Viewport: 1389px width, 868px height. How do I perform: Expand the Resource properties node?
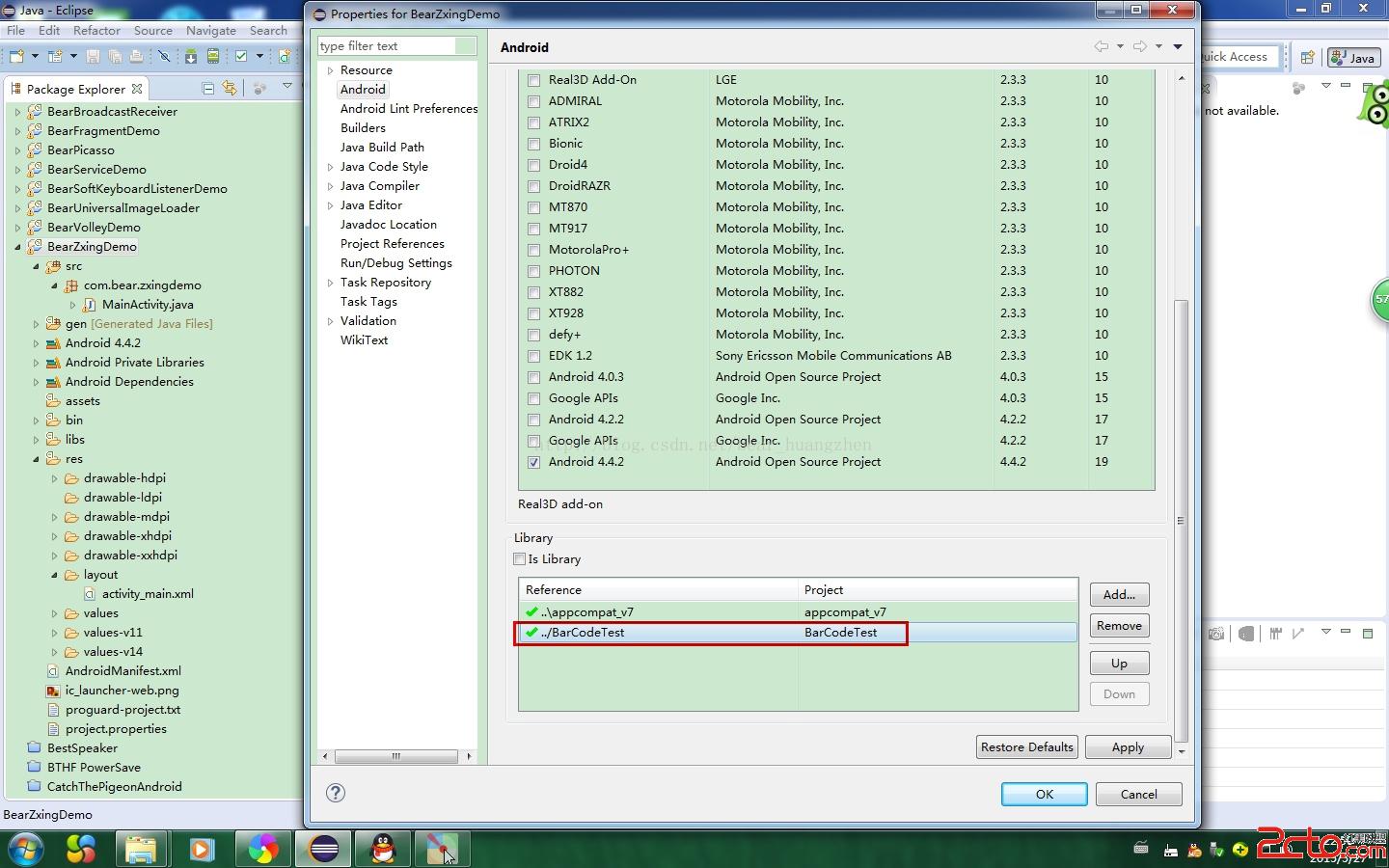click(330, 70)
